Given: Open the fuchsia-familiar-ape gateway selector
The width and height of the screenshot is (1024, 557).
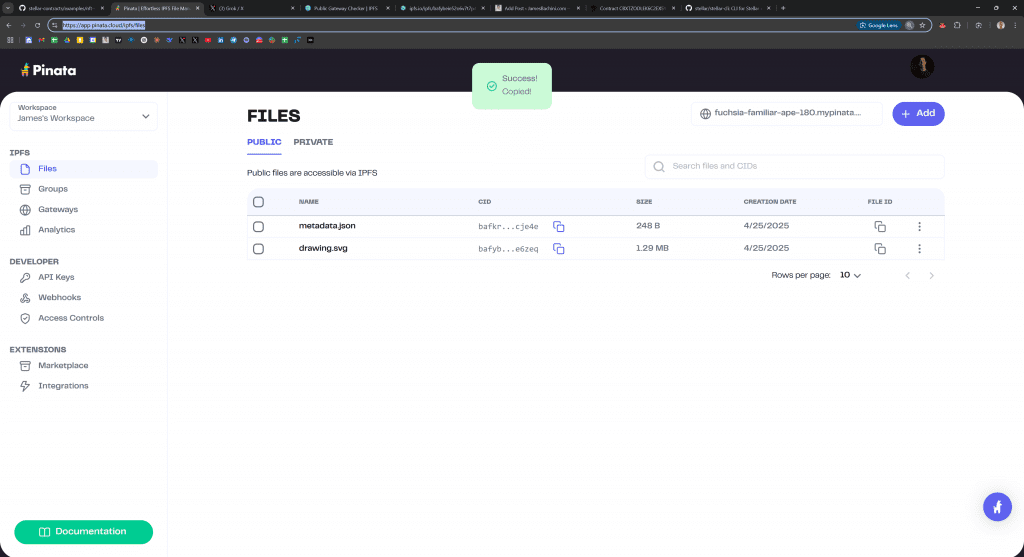Looking at the screenshot, I should point(787,114).
